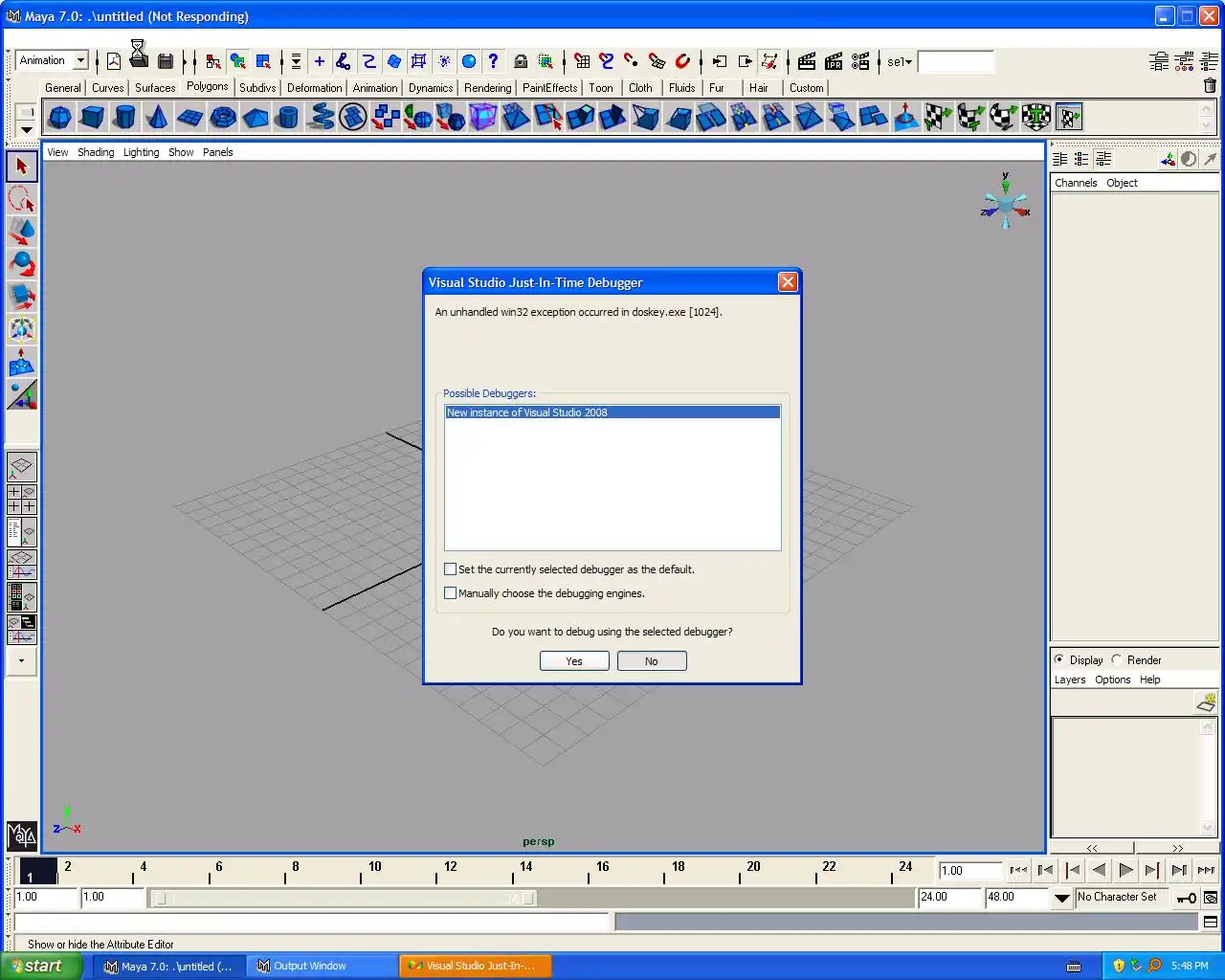1225x980 pixels.
Task: Open layer editor Options menu
Action: click(x=1113, y=679)
